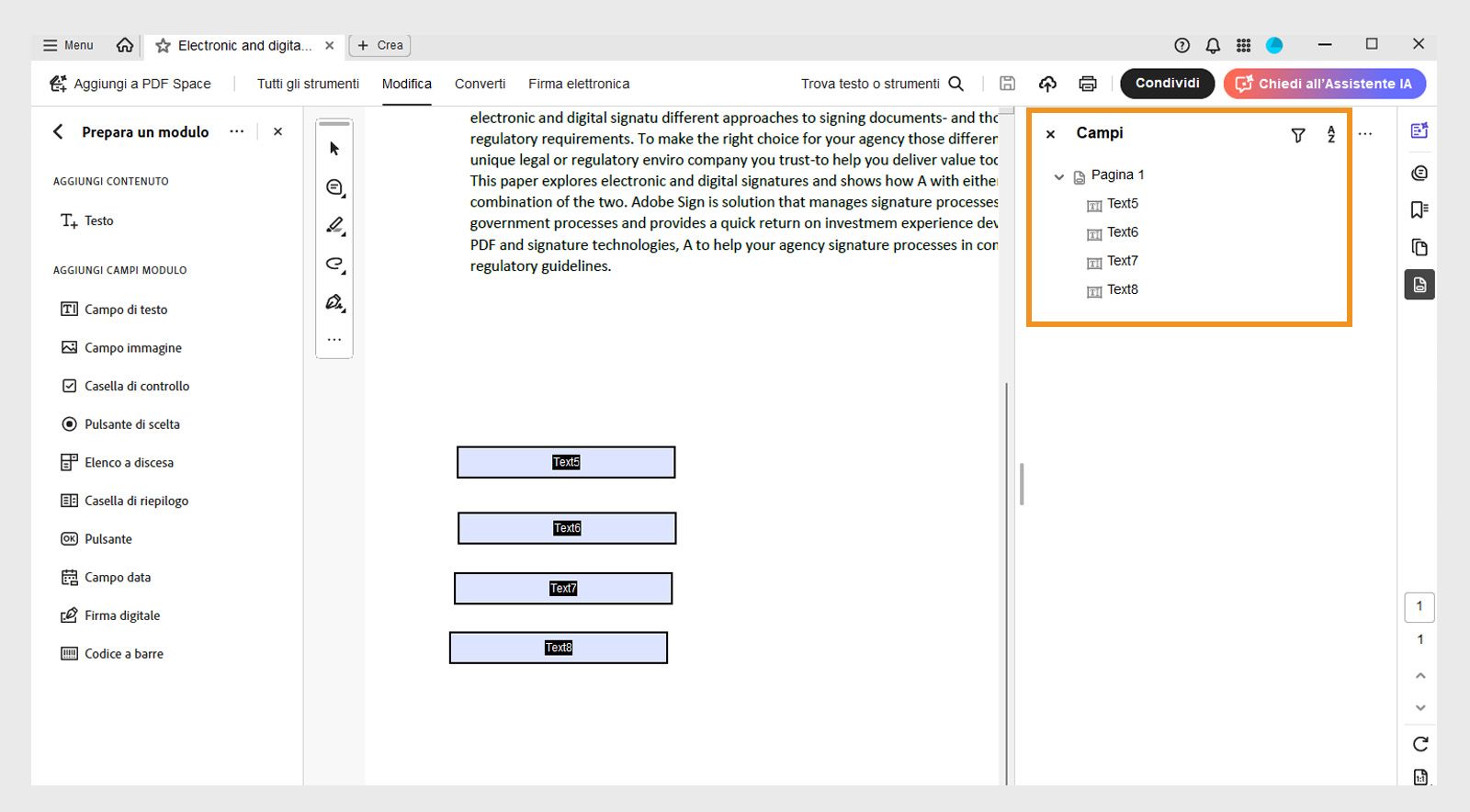Open more tools in floating toolbar

click(334, 340)
